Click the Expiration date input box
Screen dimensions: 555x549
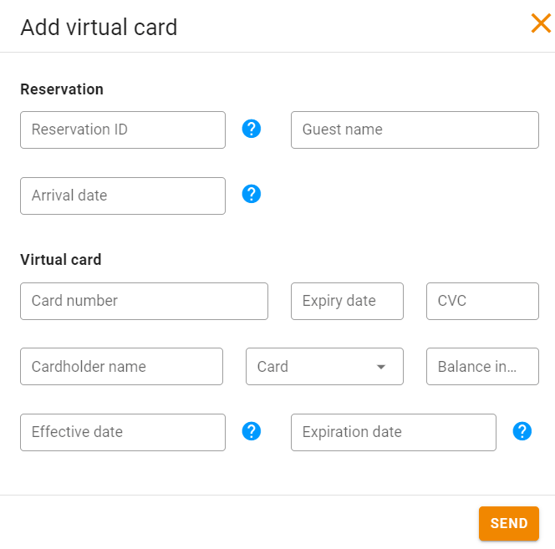click(394, 432)
